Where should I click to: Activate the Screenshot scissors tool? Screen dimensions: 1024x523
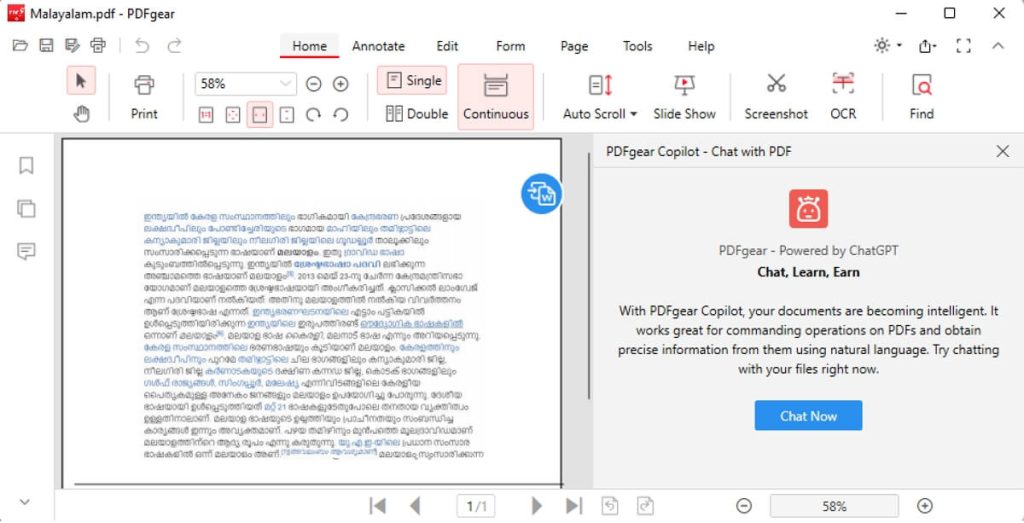[776, 97]
